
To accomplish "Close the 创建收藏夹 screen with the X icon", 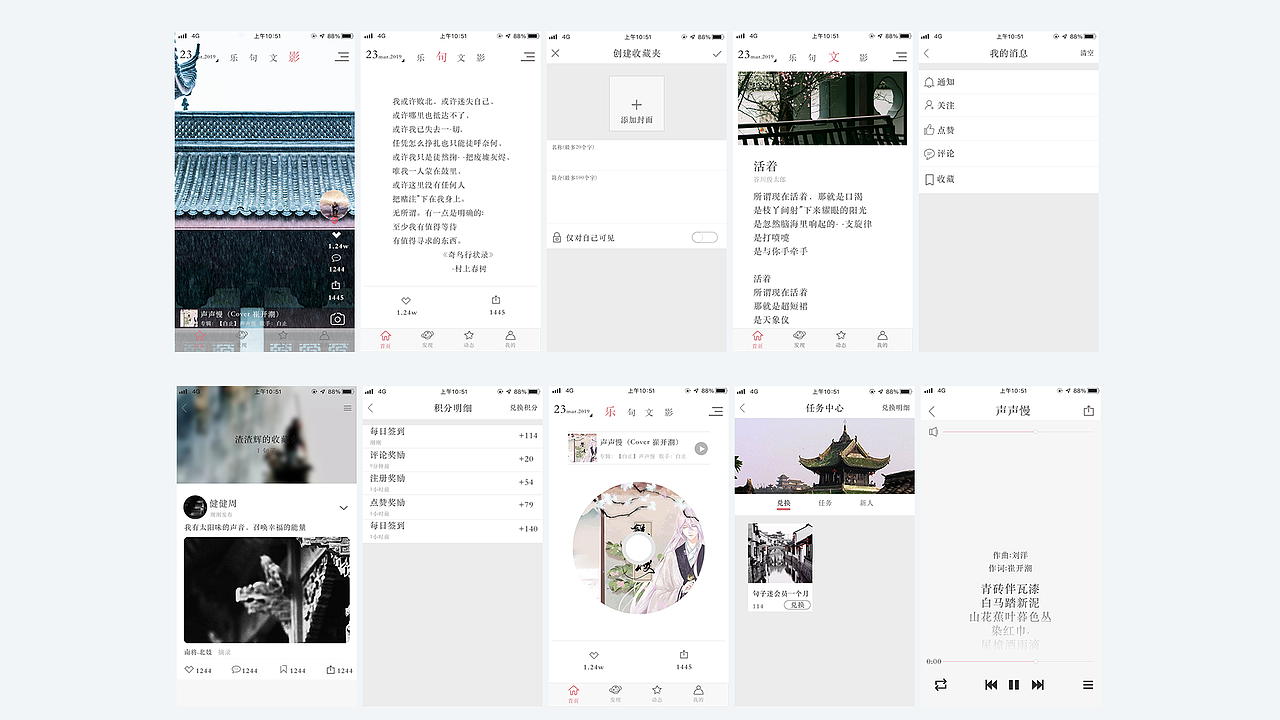I will (x=556, y=53).
